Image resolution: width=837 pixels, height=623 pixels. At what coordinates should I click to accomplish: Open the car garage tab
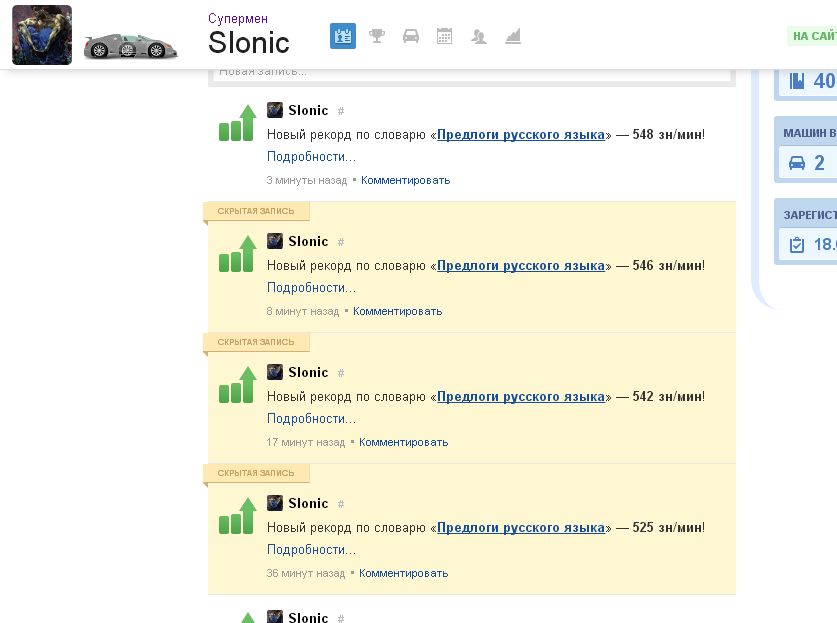(x=411, y=37)
